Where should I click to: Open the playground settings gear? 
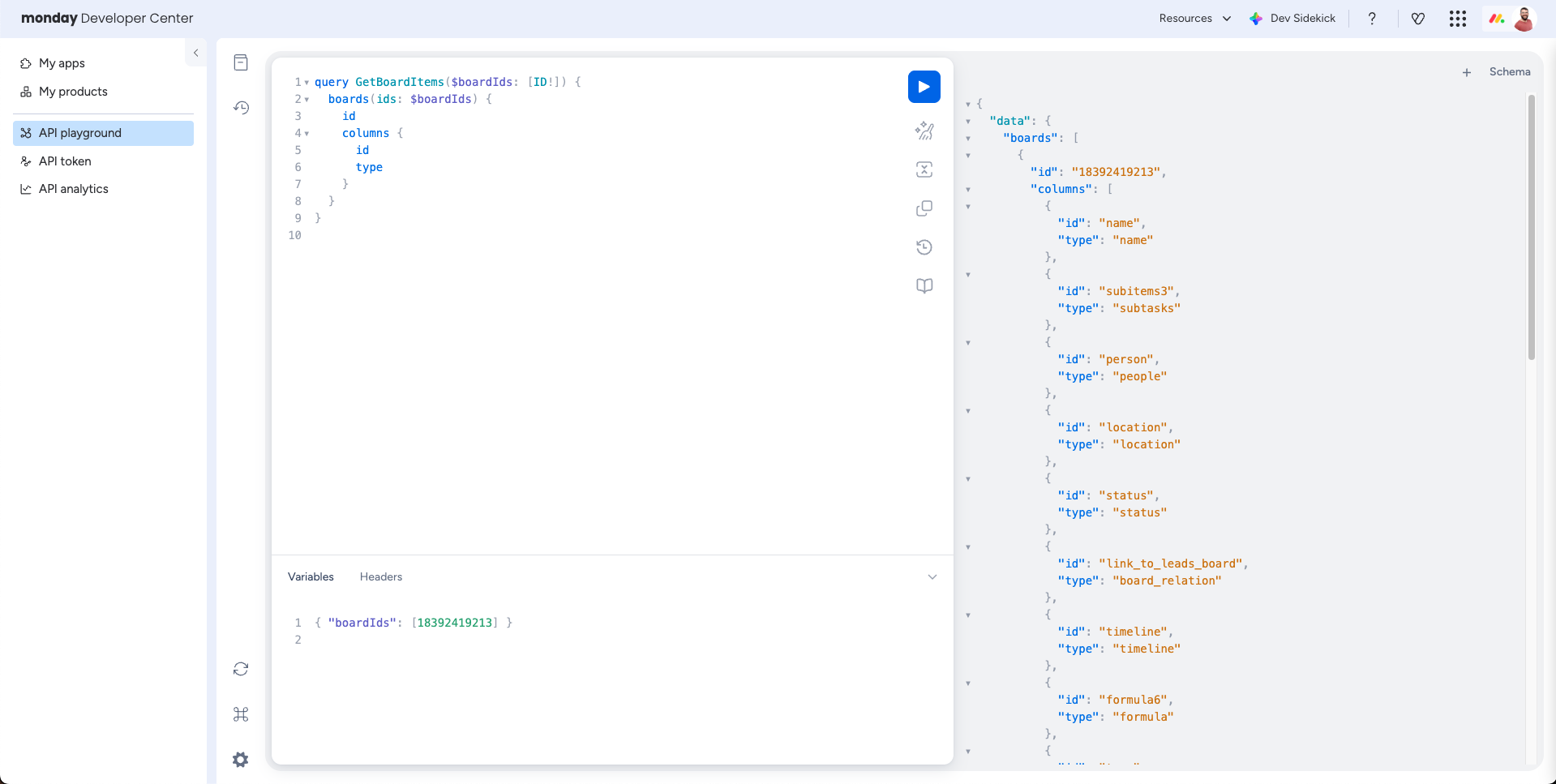pyautogui.click(x=240, y=760)
